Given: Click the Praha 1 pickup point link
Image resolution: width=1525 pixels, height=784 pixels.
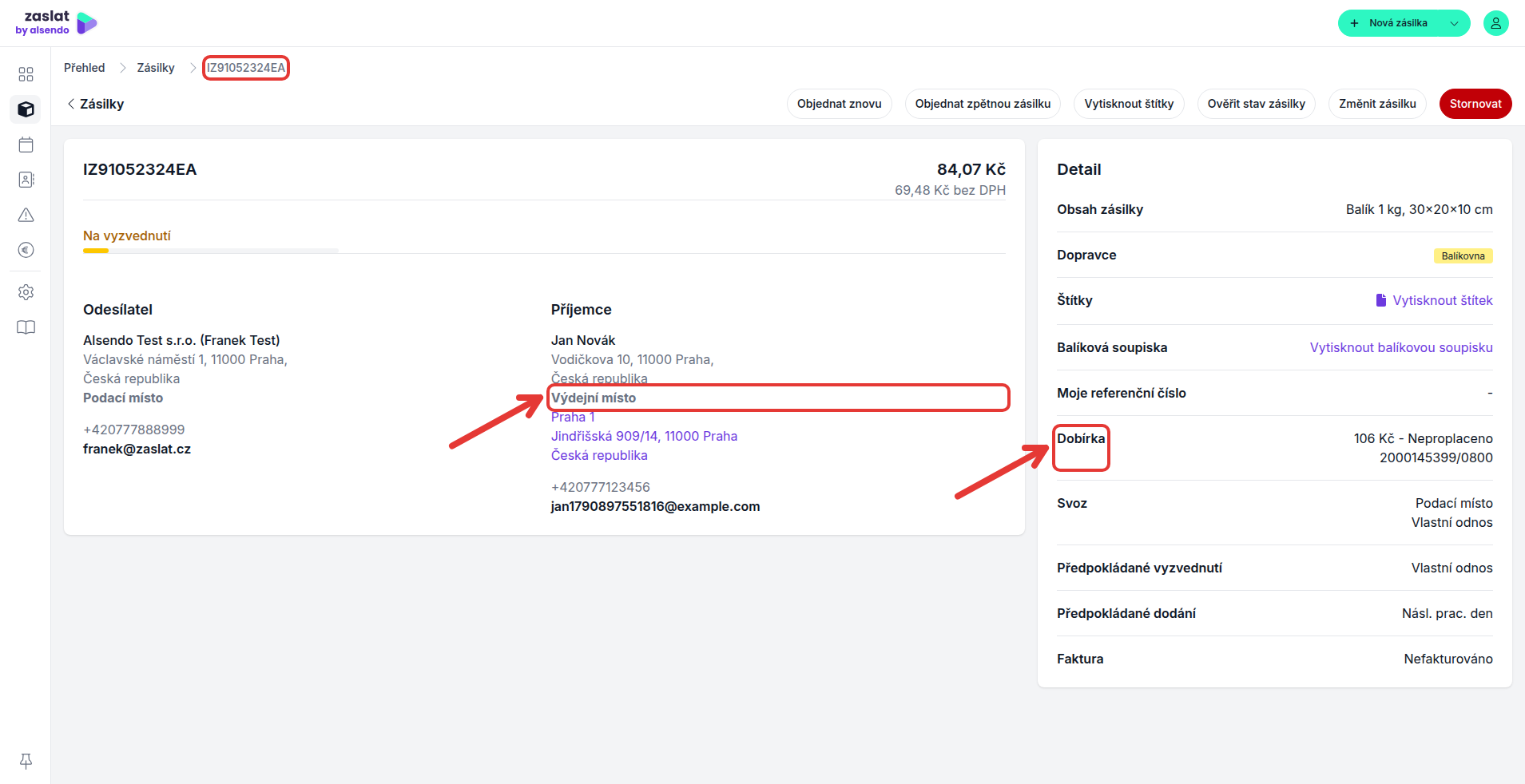Looking at the screenshot, I should point(573,417).
